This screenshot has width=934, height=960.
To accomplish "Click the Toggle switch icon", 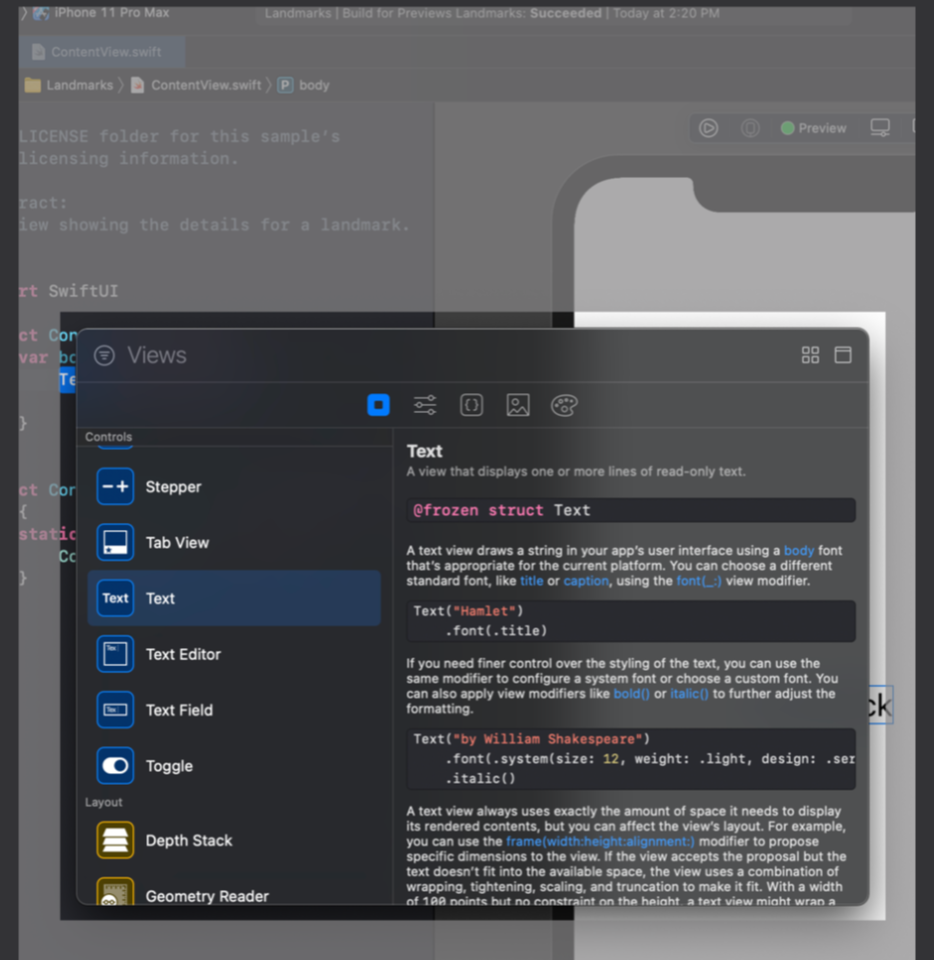I will pos(115,765).
